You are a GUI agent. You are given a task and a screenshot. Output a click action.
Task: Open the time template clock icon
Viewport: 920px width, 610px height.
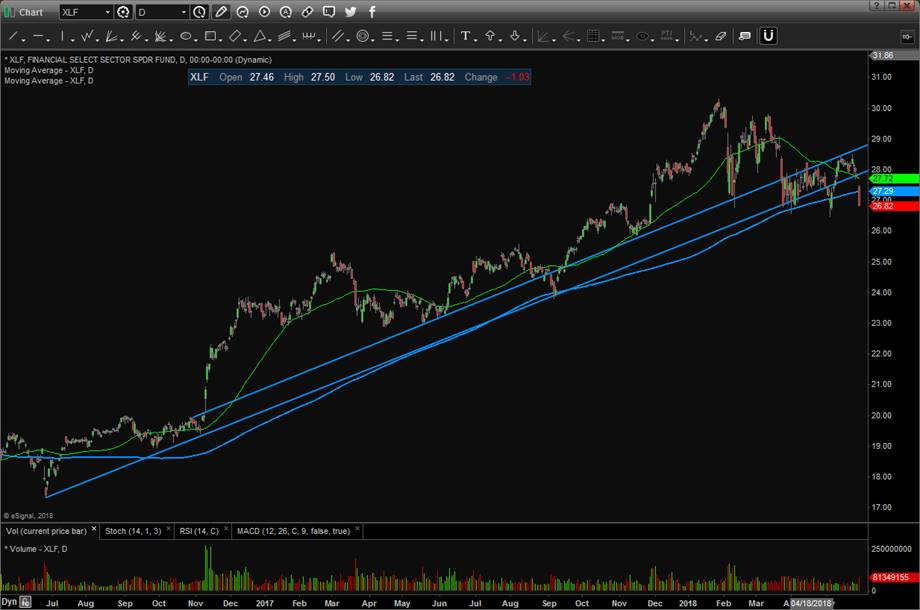click(x=199, y=12)
